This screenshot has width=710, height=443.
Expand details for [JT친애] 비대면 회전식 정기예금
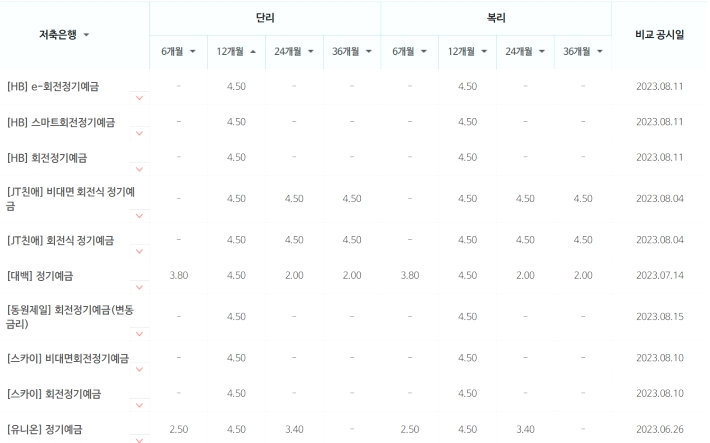tap(139, 216)
